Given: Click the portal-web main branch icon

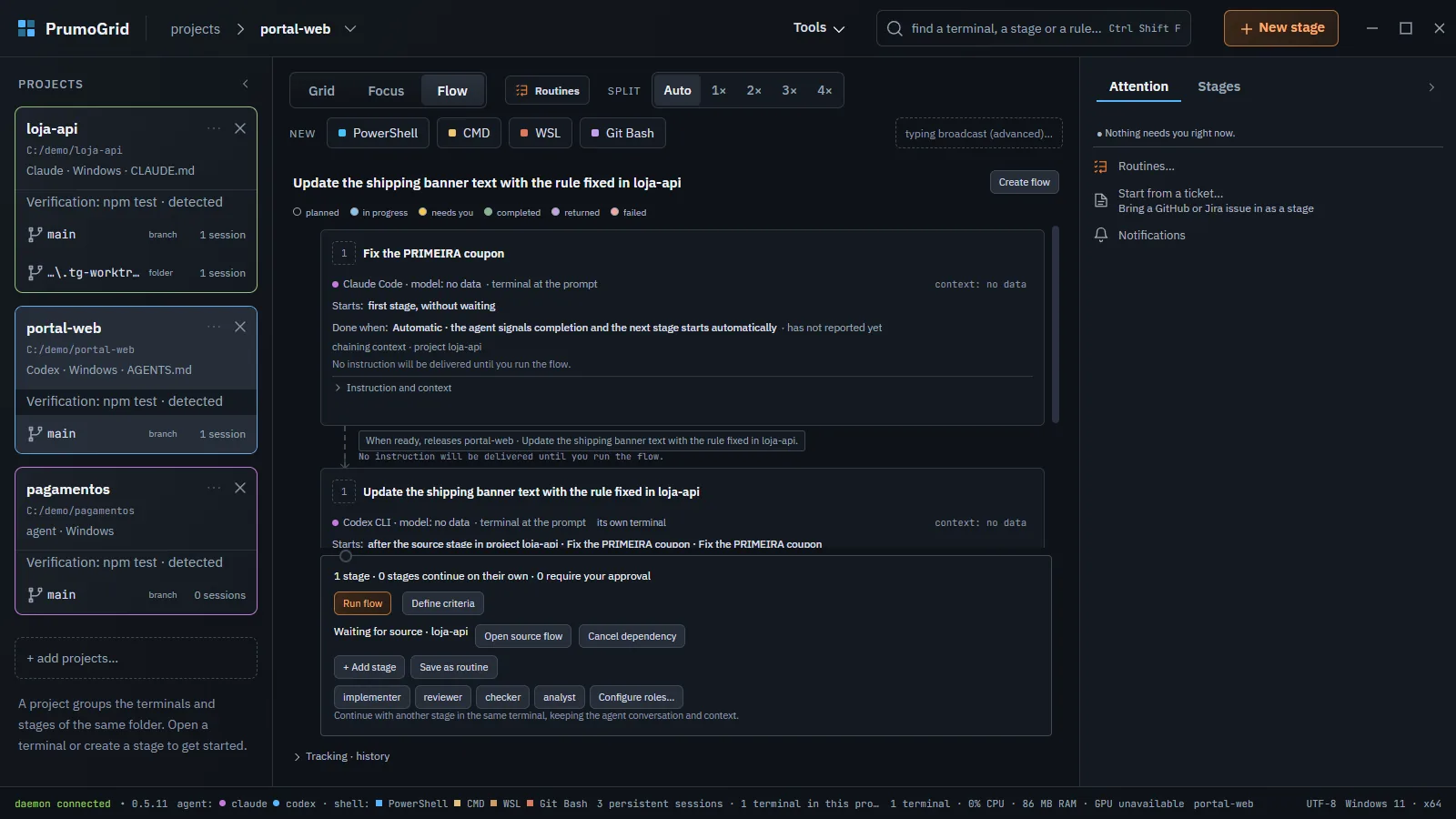Looking at the screenshot, I should [35, 433].
